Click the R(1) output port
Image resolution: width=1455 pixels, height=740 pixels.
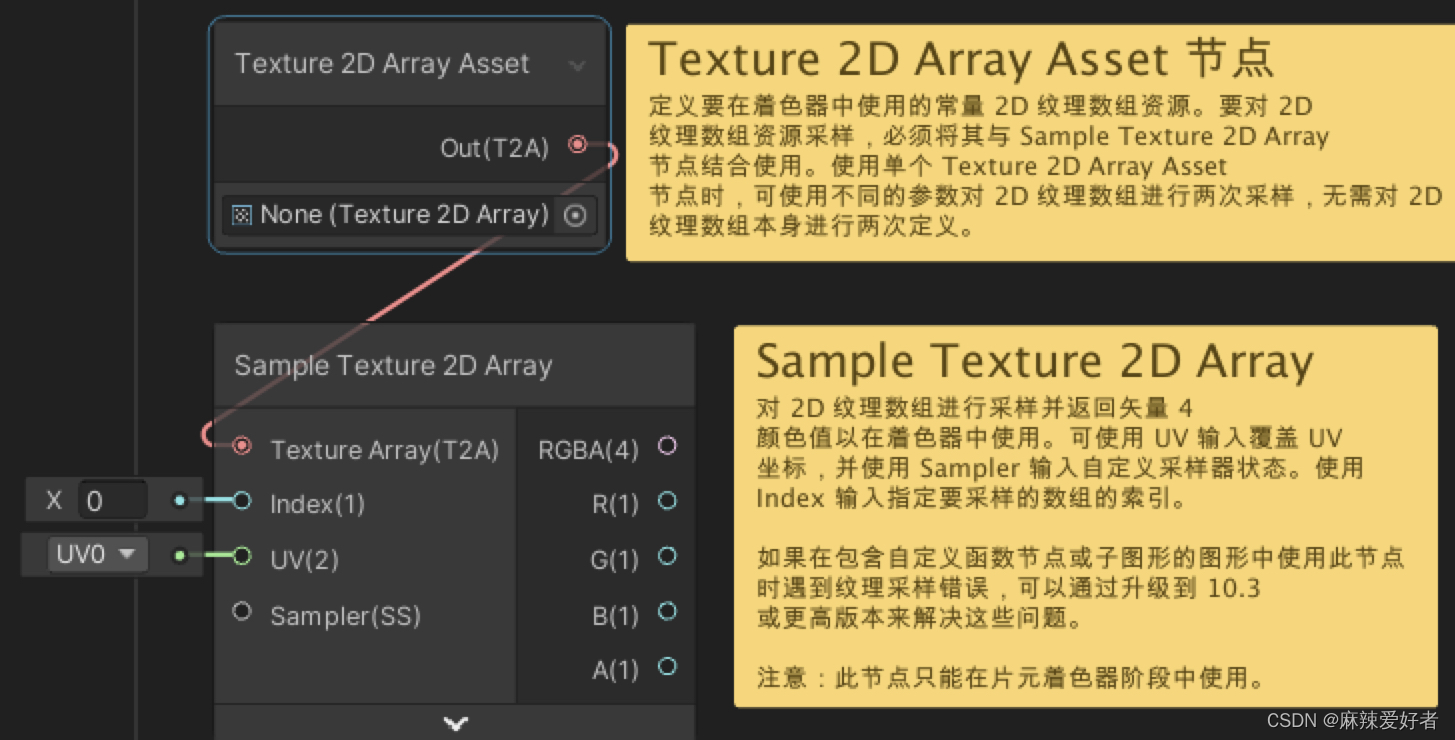[667, 501]
